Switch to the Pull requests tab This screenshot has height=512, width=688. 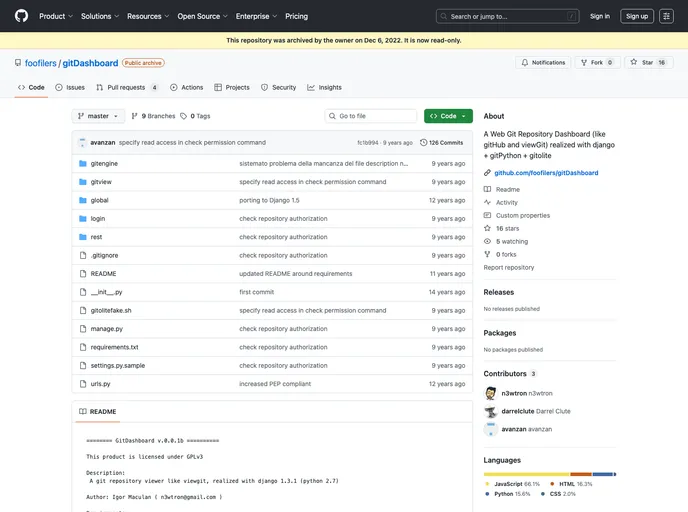tap(127, 88)
